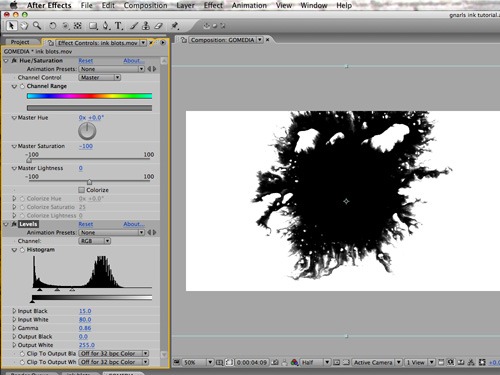Collapse the Master Saturation property

[14, 146]
